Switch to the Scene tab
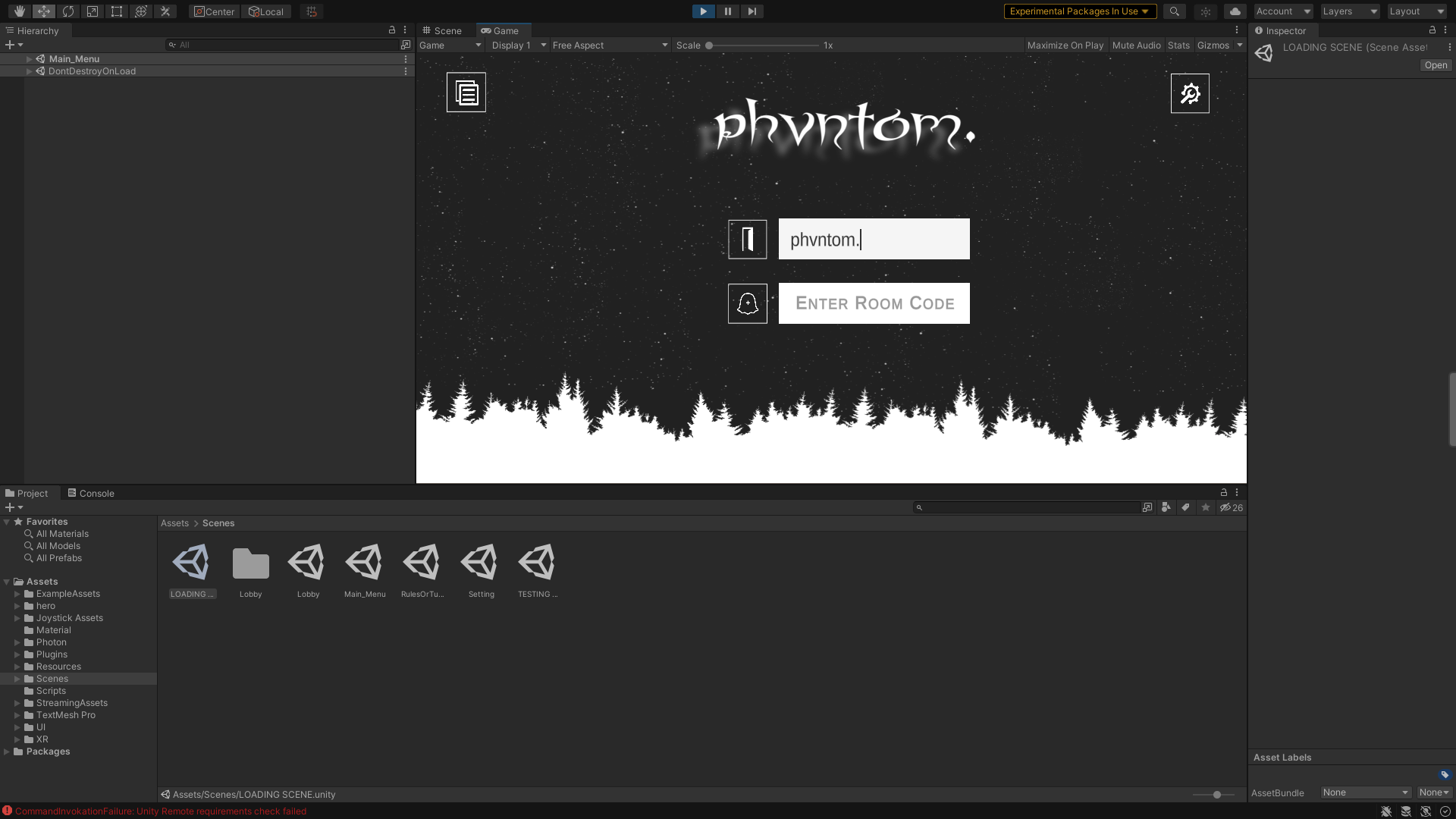 point(442,31)
